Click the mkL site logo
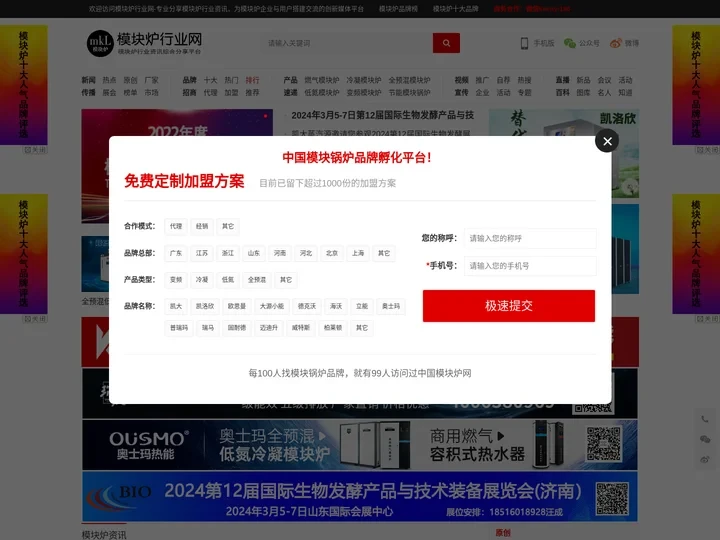Viewport: 720px width, 540px height. coord(144,44)
